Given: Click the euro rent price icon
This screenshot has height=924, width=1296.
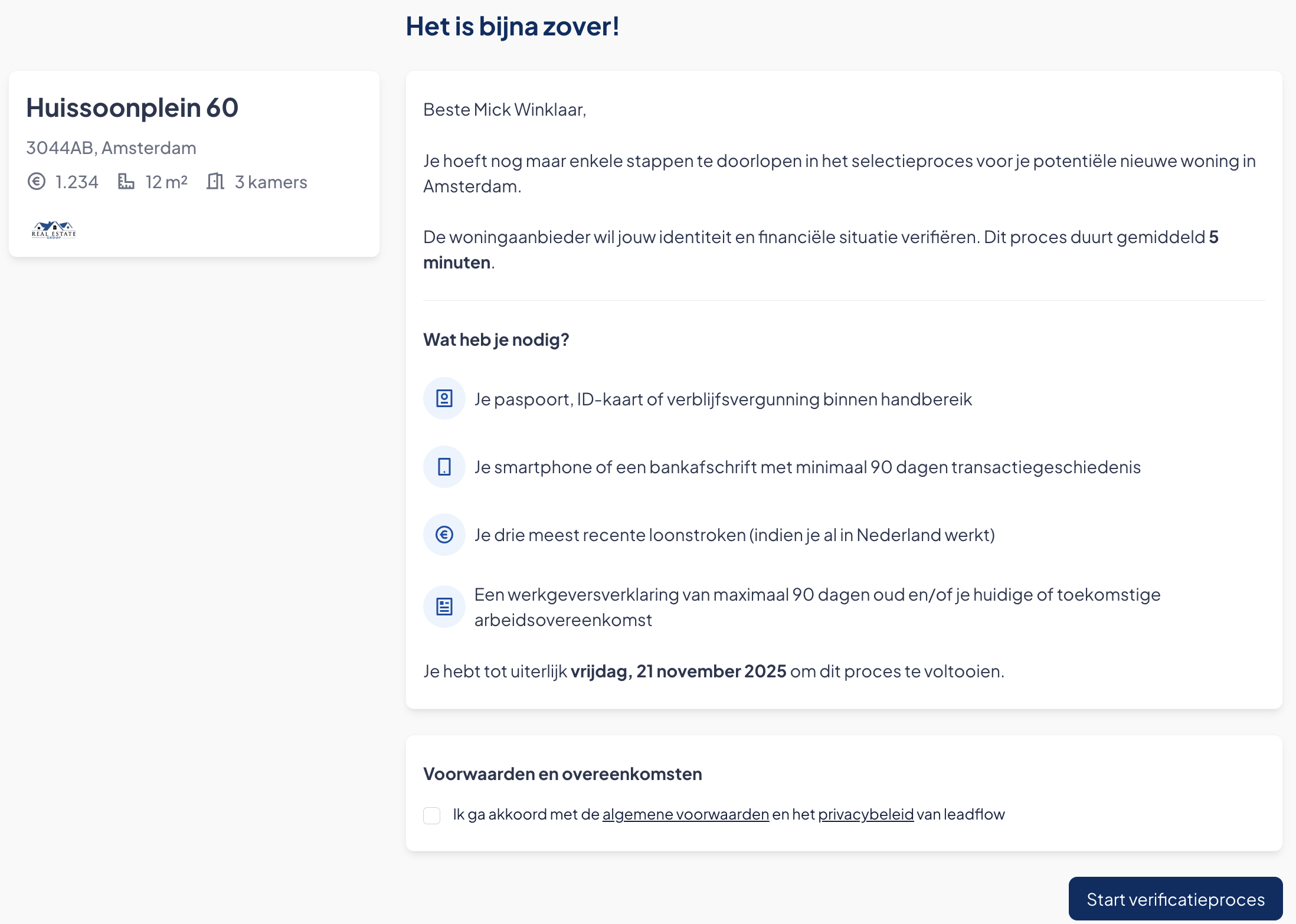Looking at the screenshot, I should [37, 182].
